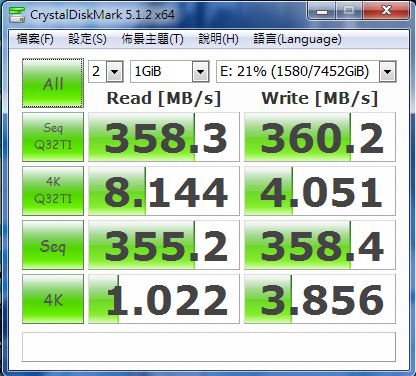This screenshot has width=416, height=376.
Task: Minimize the CrystalDiskMark window
Action: click(322, 12)
